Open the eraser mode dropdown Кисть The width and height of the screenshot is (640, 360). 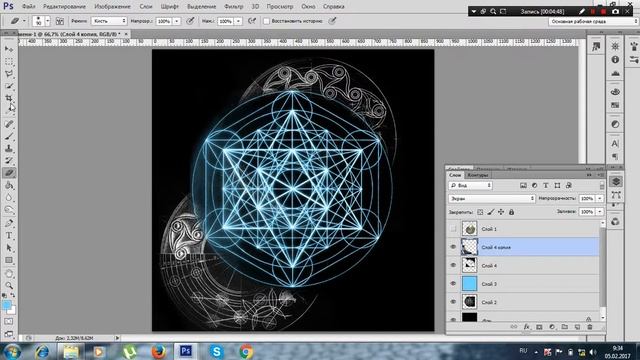coord(109,21)
